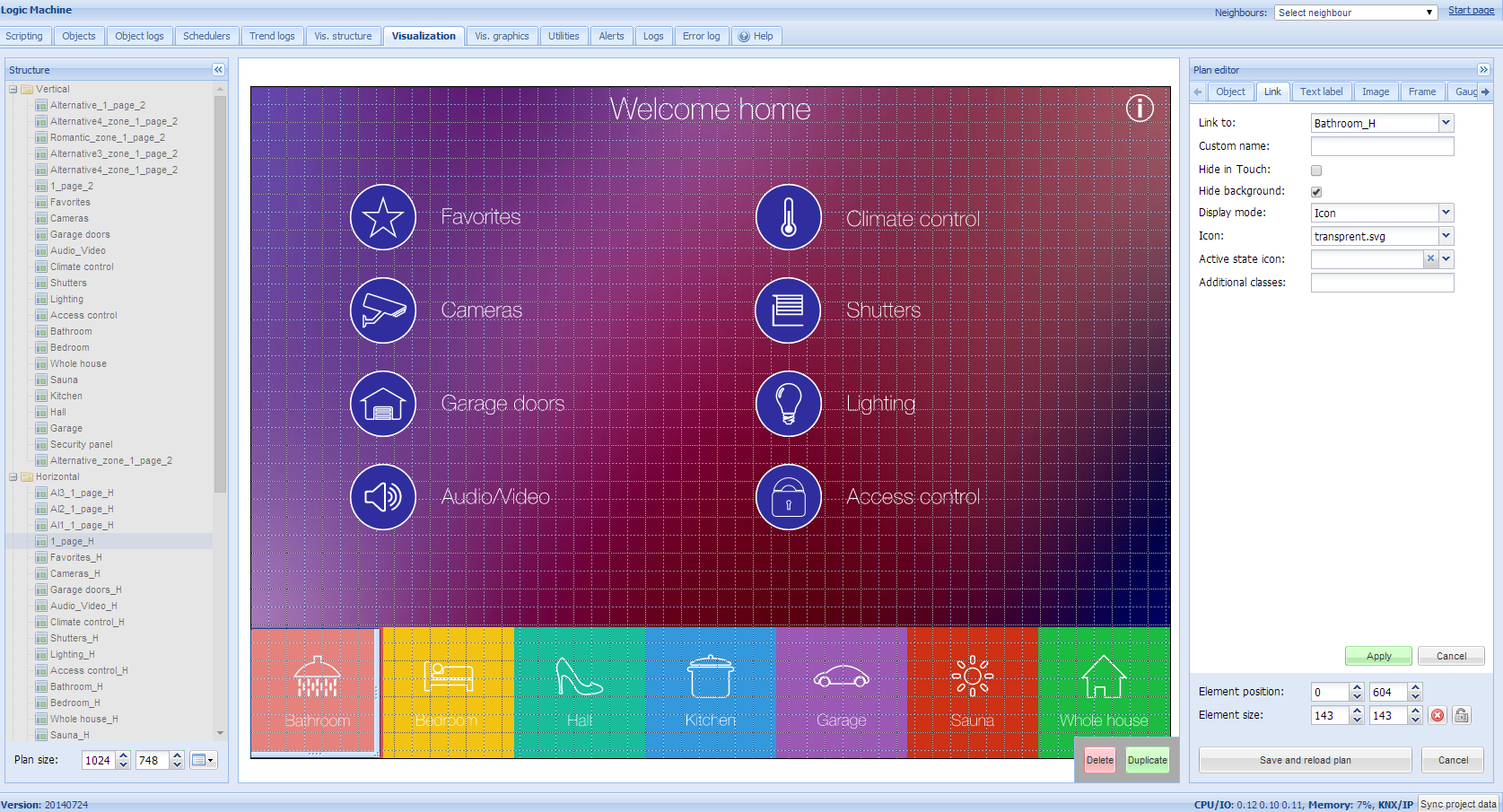Click the Climate control thermometer icon
This screenshot has width=1503, height=812.
point(789,217)
